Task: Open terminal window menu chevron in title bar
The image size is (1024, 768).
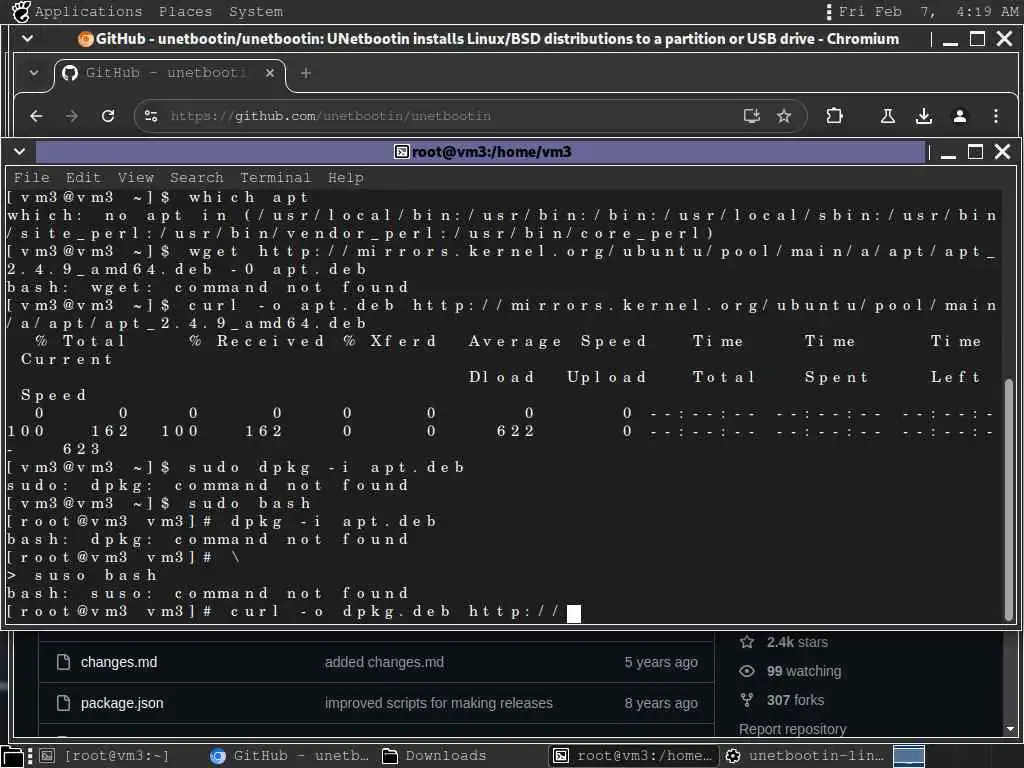Action: 20,152
